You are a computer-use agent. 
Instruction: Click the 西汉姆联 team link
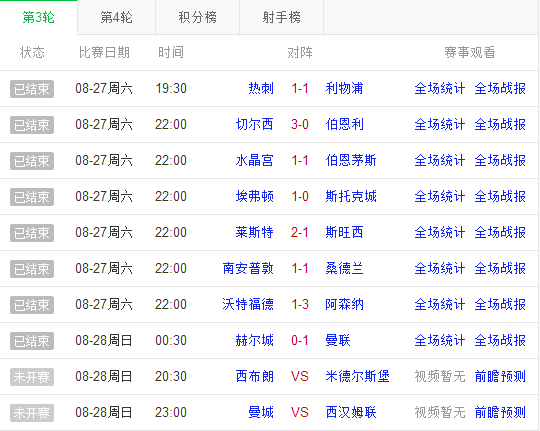pos(351,412)
